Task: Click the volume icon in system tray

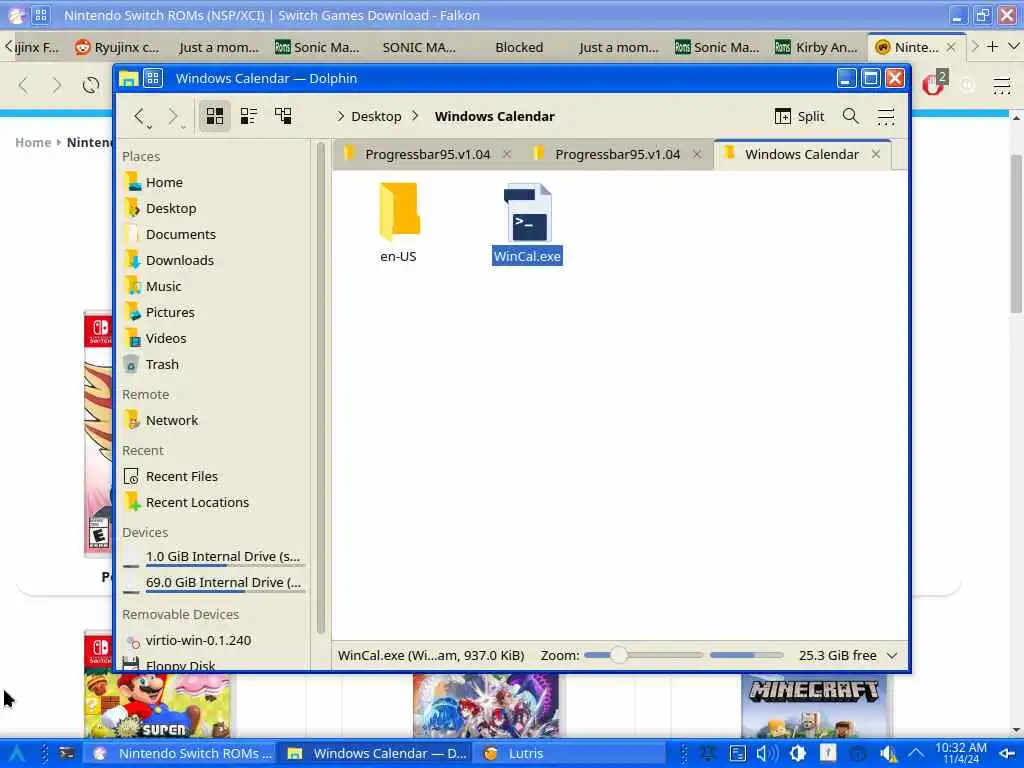Action: click(766, 754)
